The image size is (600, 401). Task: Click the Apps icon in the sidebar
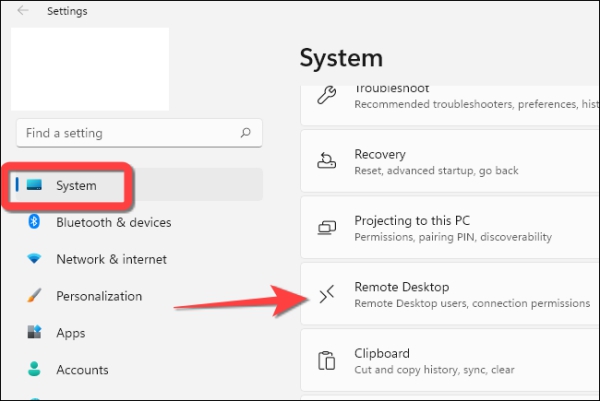click(x=35, y=333)
